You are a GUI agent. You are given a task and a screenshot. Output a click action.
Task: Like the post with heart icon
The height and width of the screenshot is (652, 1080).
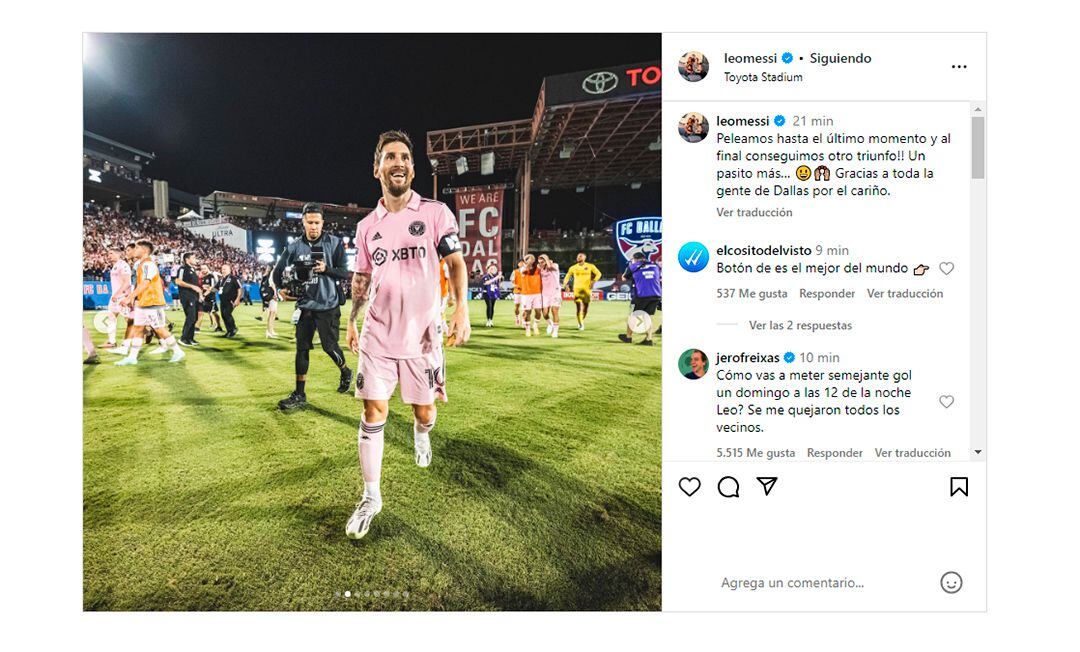690,487
